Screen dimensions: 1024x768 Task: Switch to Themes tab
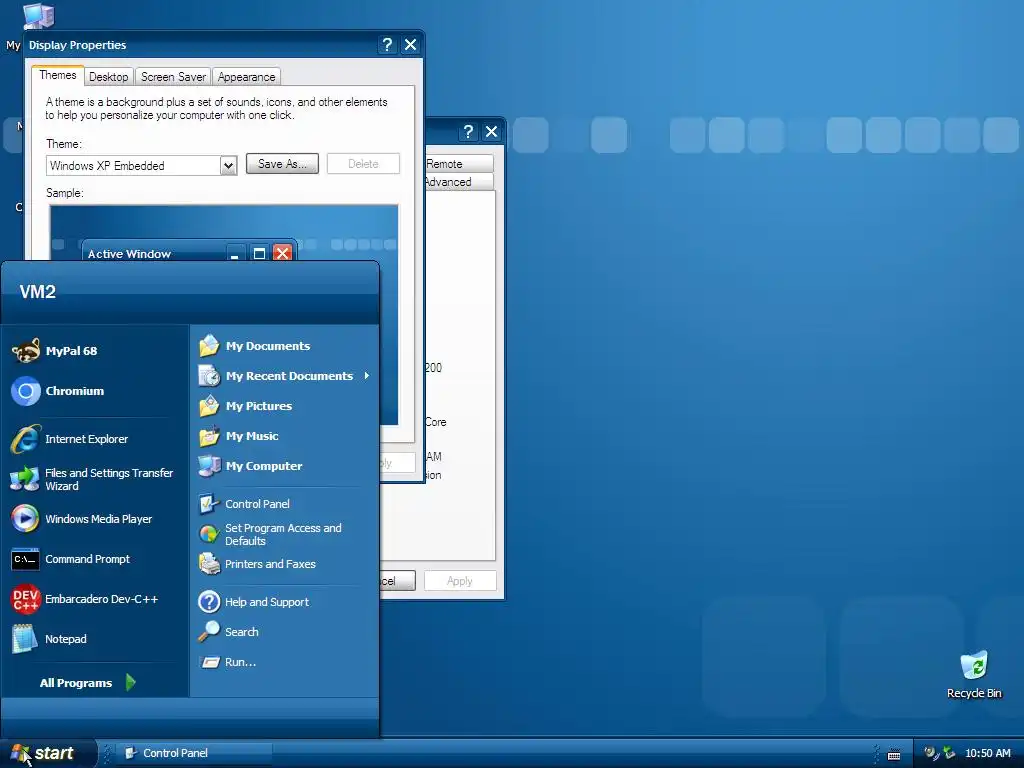pyautogui.click(x=57, y=75)
